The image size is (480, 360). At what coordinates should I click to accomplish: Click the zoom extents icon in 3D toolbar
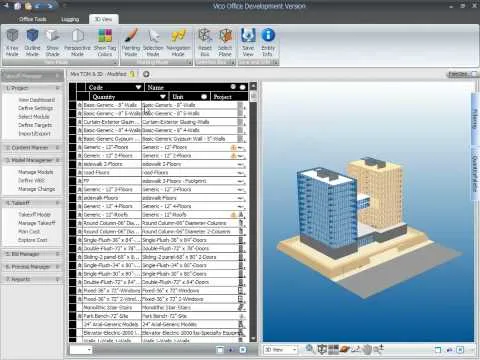(379, 349)
